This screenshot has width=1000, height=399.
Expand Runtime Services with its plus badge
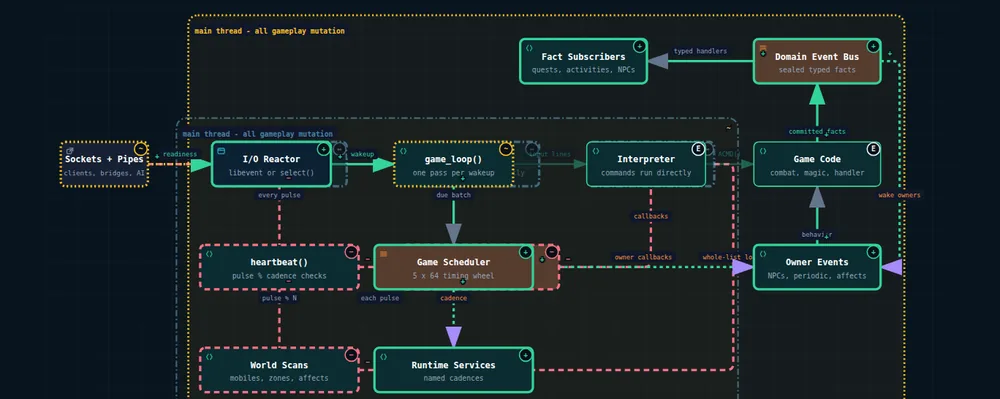coord(526,355)
